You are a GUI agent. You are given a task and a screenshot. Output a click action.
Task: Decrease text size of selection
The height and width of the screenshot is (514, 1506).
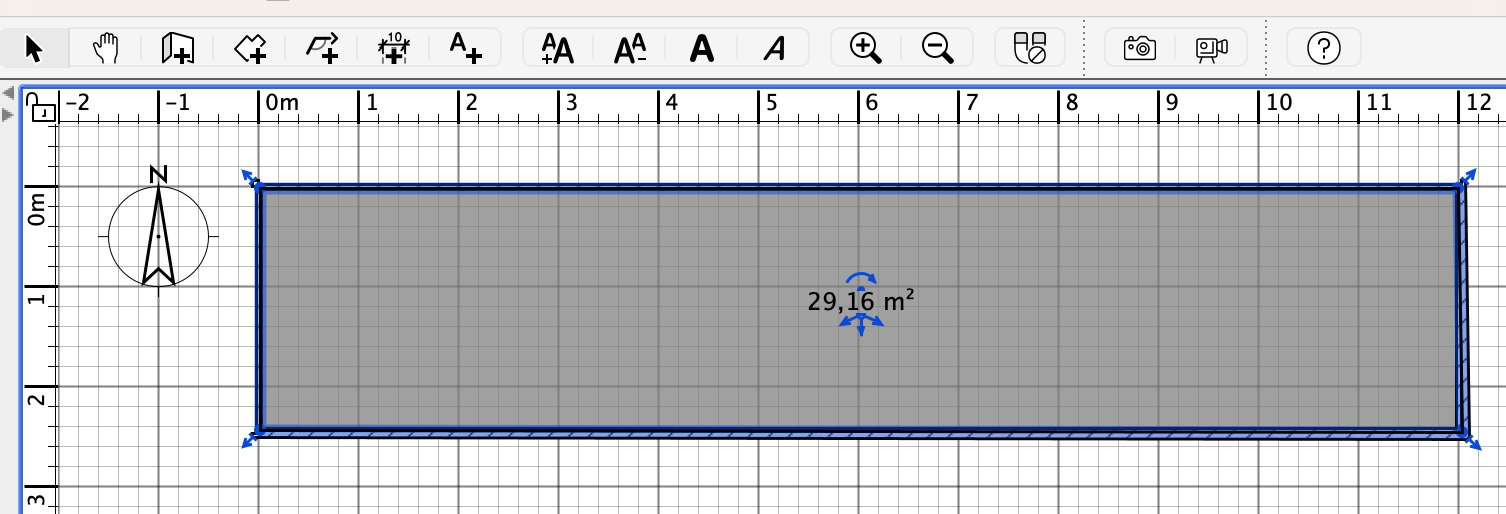tap(630, 48)
